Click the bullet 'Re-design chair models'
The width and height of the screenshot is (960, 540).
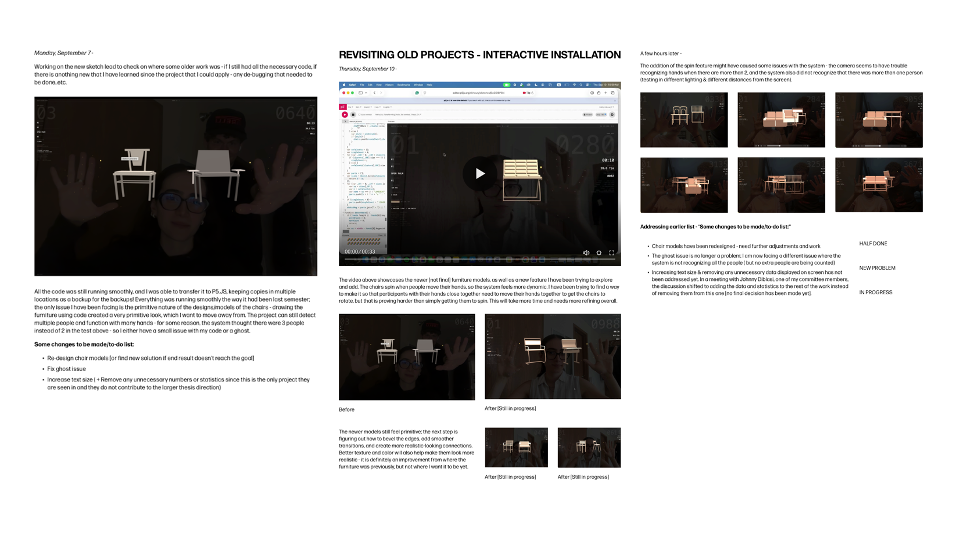[150, 358]
